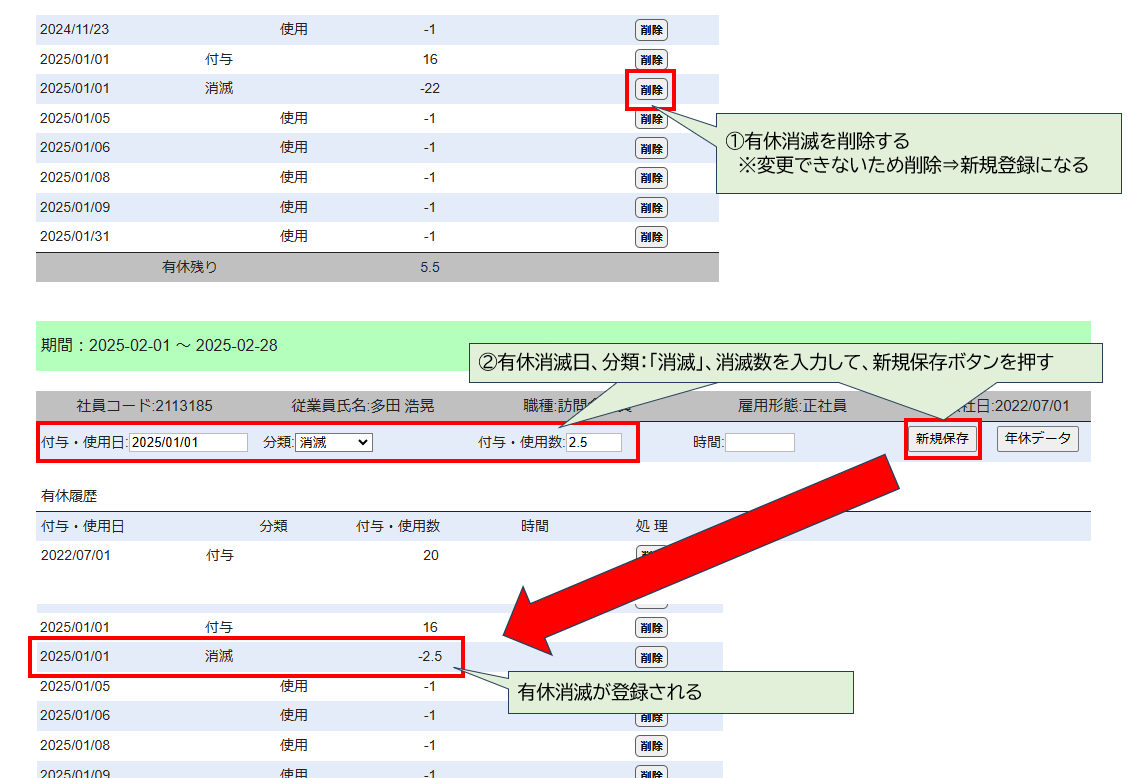This screenshot has width=1141, height=778.
Task: Click the 付与・使用日 date input field
Action: tap(188, 442)
